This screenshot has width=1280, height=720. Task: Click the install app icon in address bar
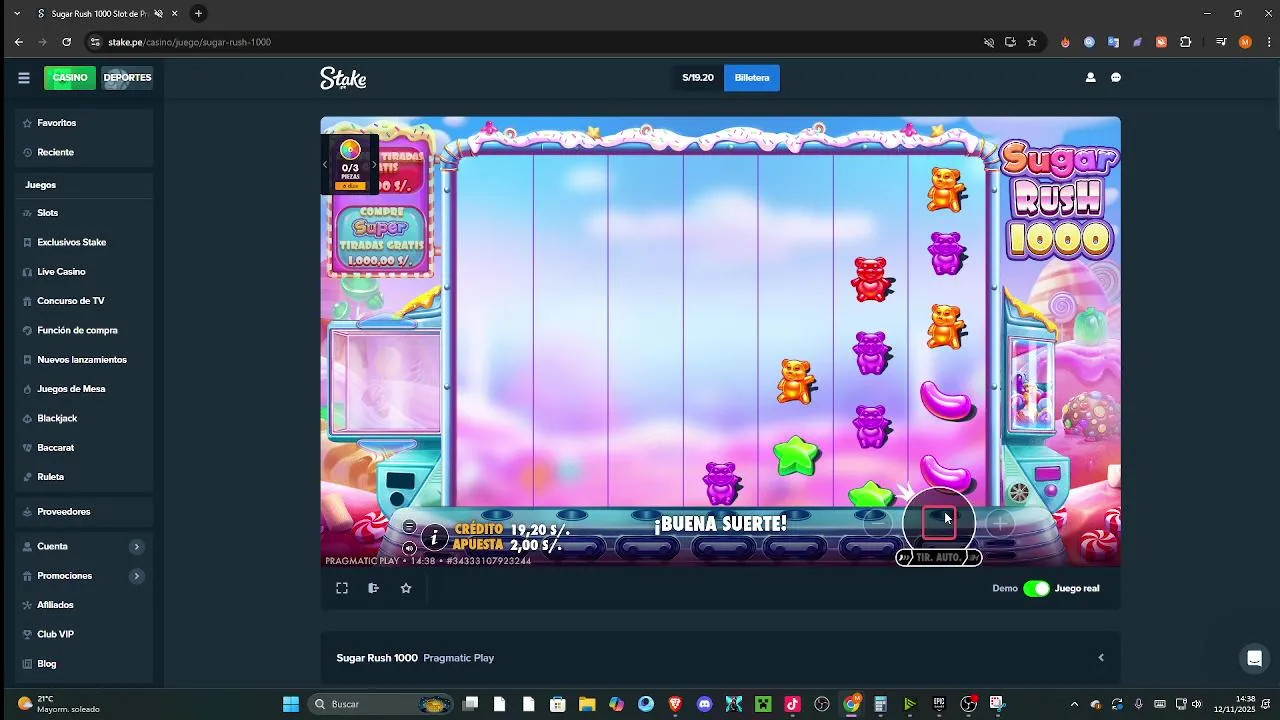pyautogui.click(x=1010, y=42)
